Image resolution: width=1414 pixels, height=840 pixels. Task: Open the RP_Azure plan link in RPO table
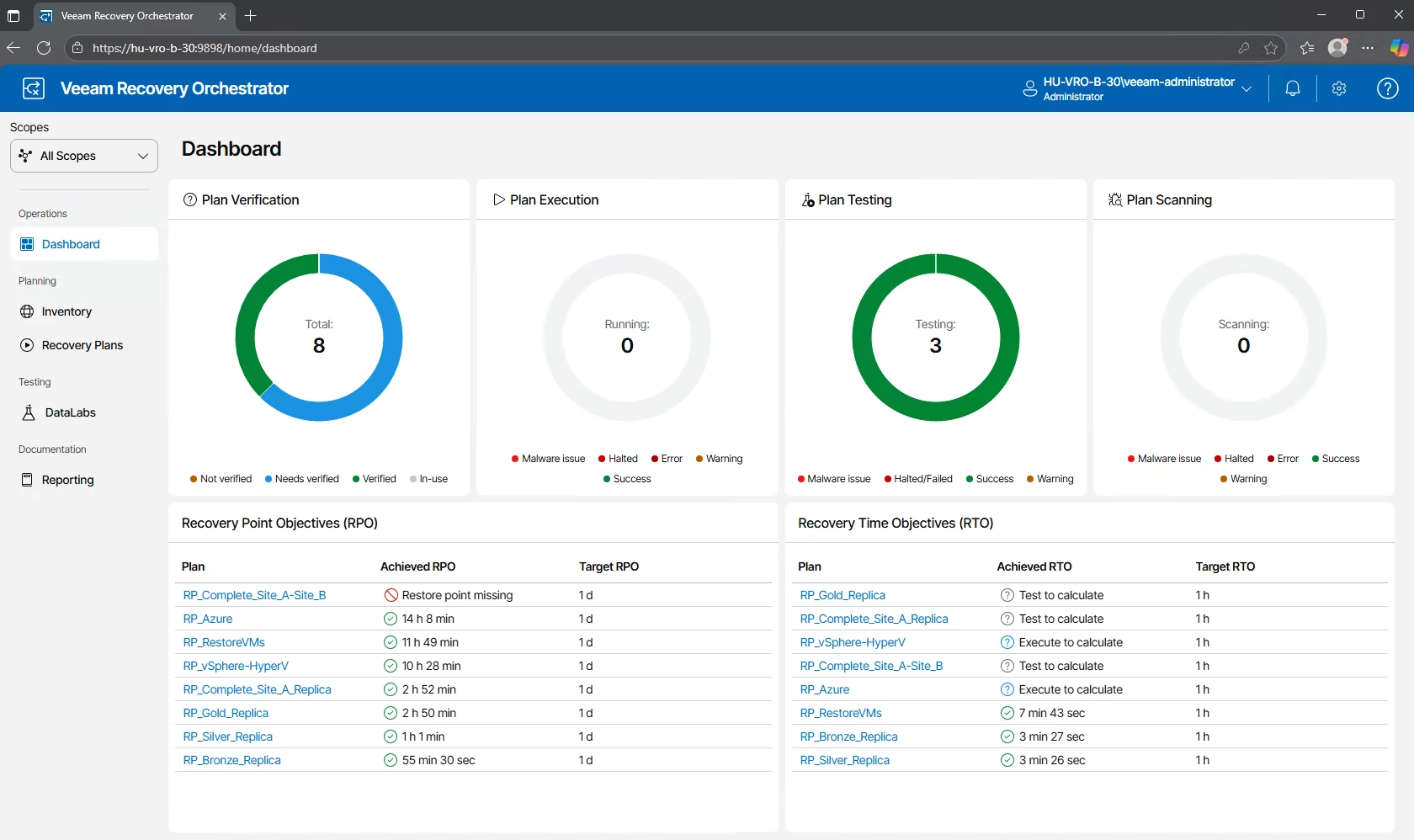[x=208, y=619]
